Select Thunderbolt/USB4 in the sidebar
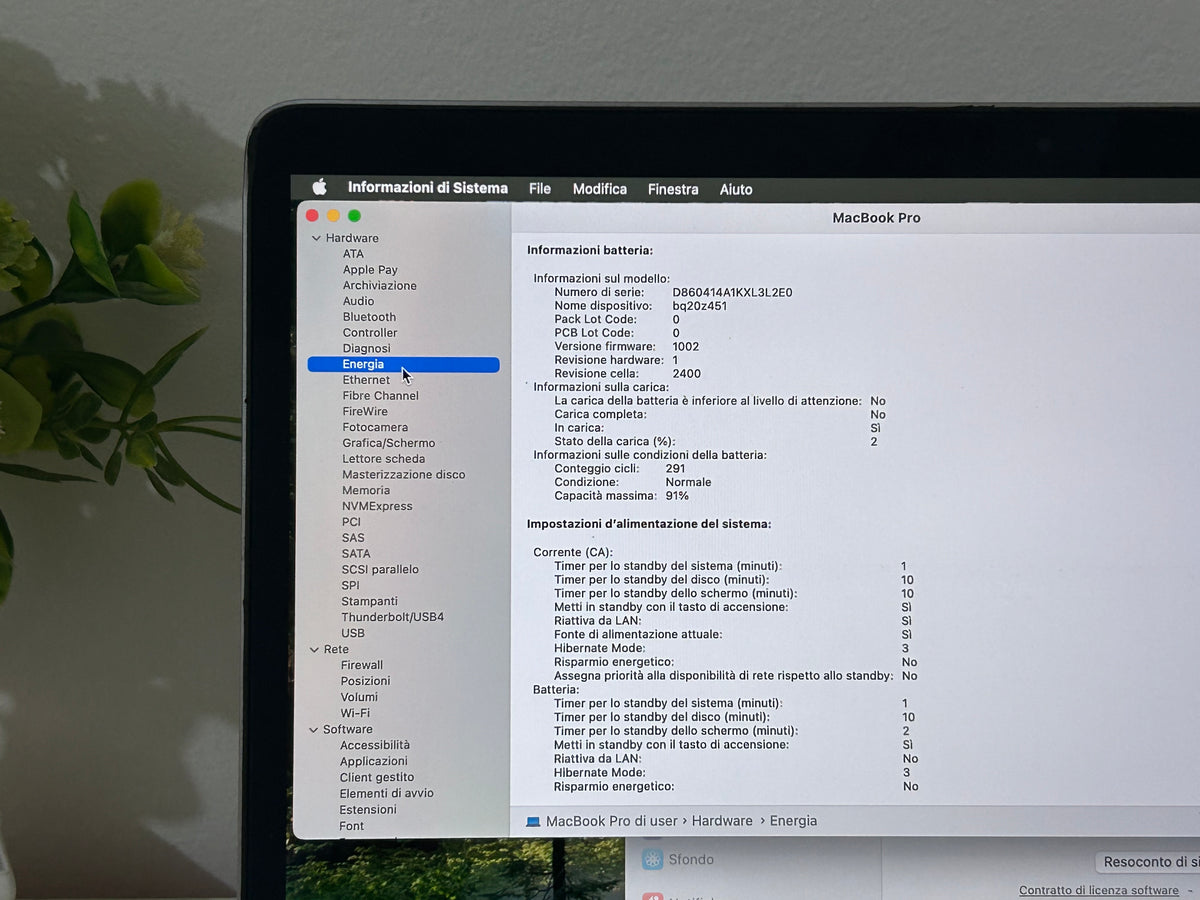 [392, 617]
